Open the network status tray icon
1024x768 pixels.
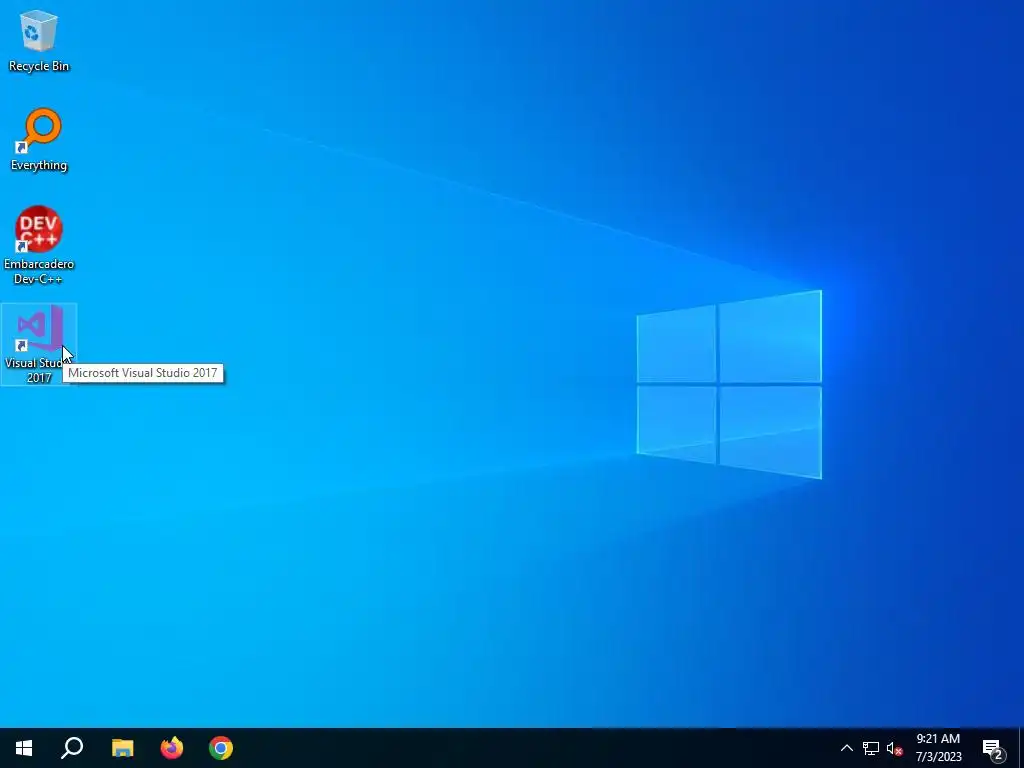click(x=871, y=748)
